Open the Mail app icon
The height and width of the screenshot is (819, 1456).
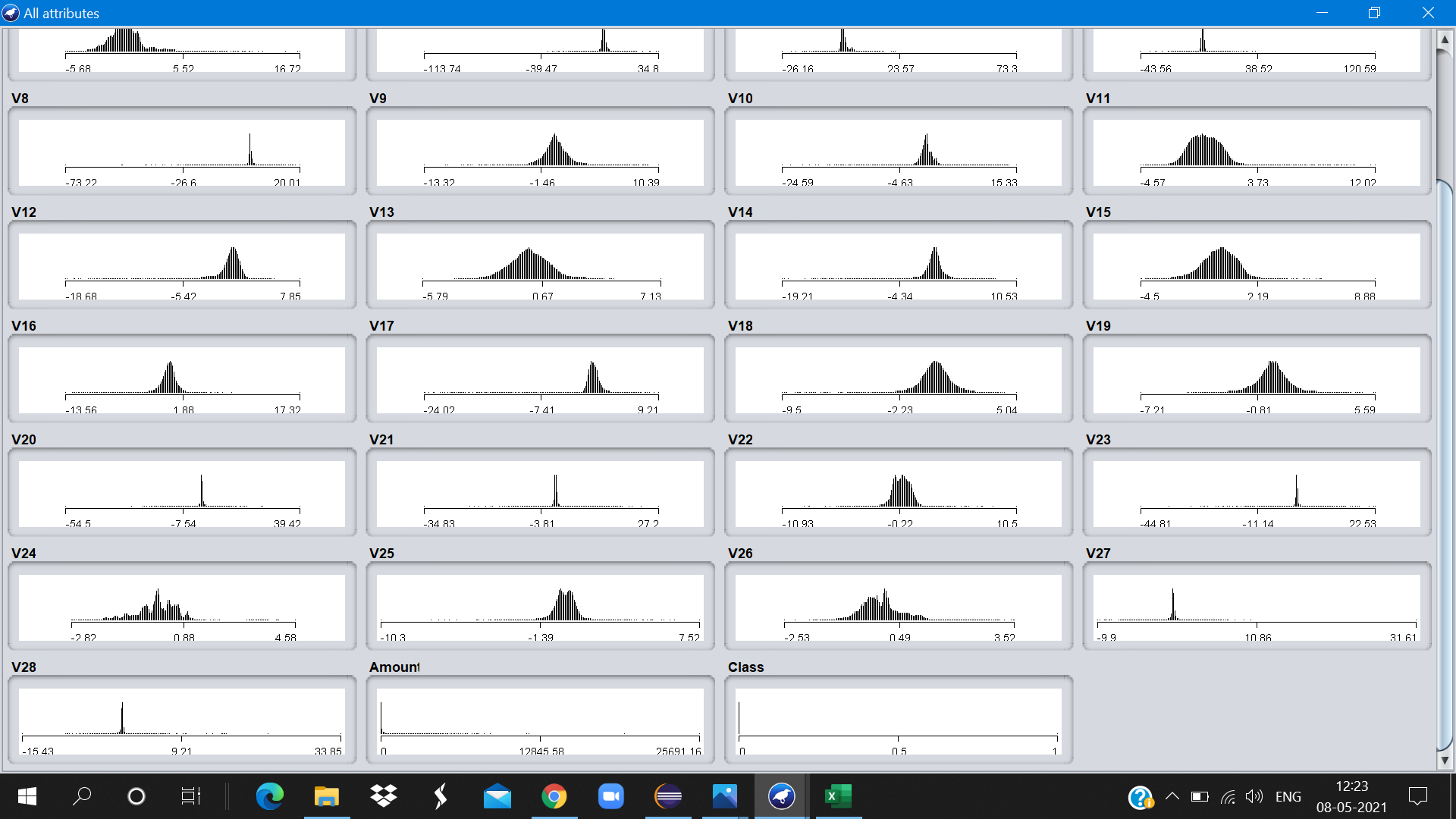coord(497,796)
